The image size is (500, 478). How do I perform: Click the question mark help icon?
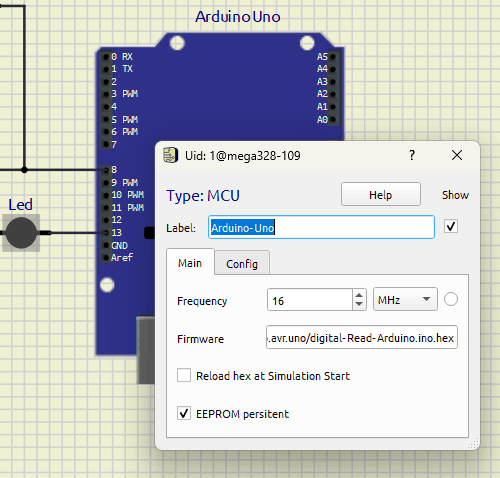click(x=412, y=155)
